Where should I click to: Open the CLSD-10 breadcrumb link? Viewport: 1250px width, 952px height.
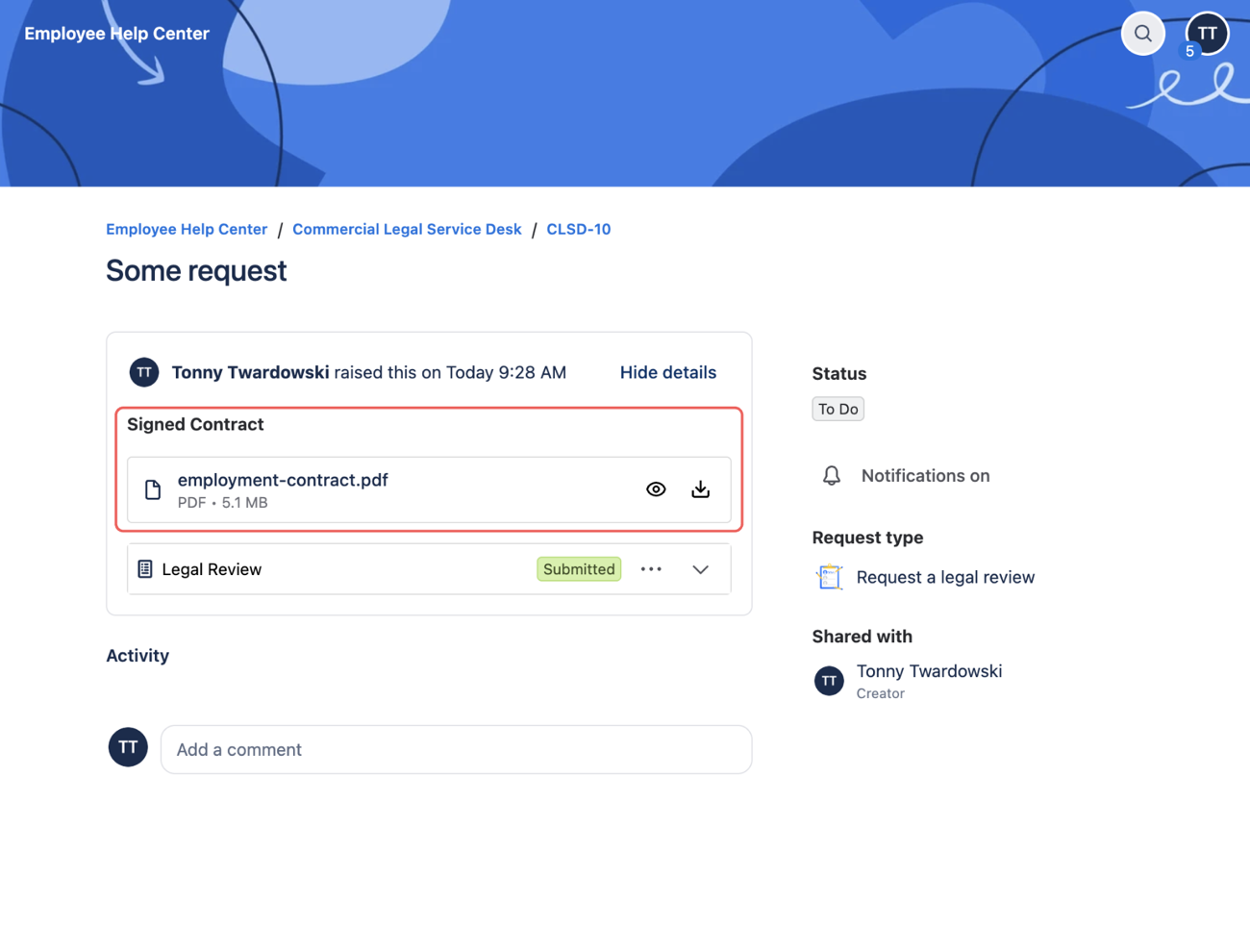(579, 229)
